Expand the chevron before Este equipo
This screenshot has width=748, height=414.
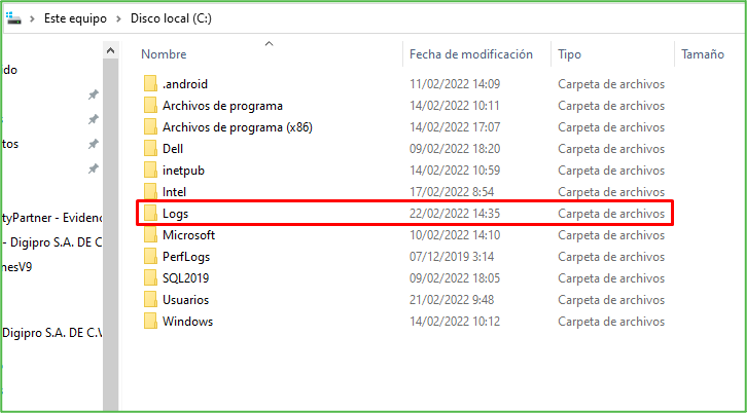point(32,19)
